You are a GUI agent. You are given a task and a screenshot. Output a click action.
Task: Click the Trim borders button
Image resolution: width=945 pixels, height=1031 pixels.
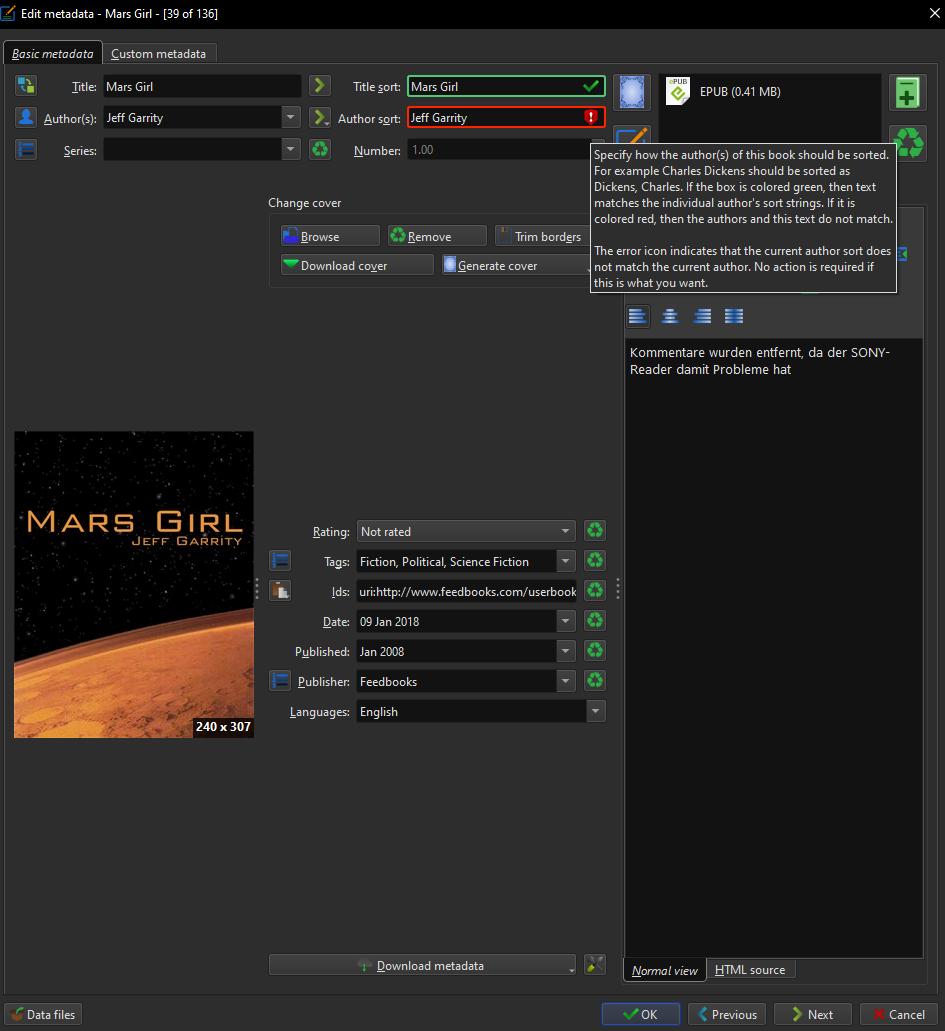[543, 236]
